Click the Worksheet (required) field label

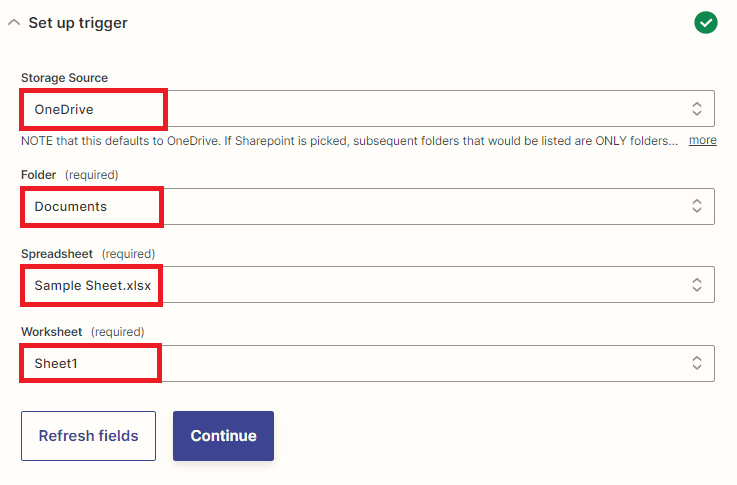tap(82, 331)
